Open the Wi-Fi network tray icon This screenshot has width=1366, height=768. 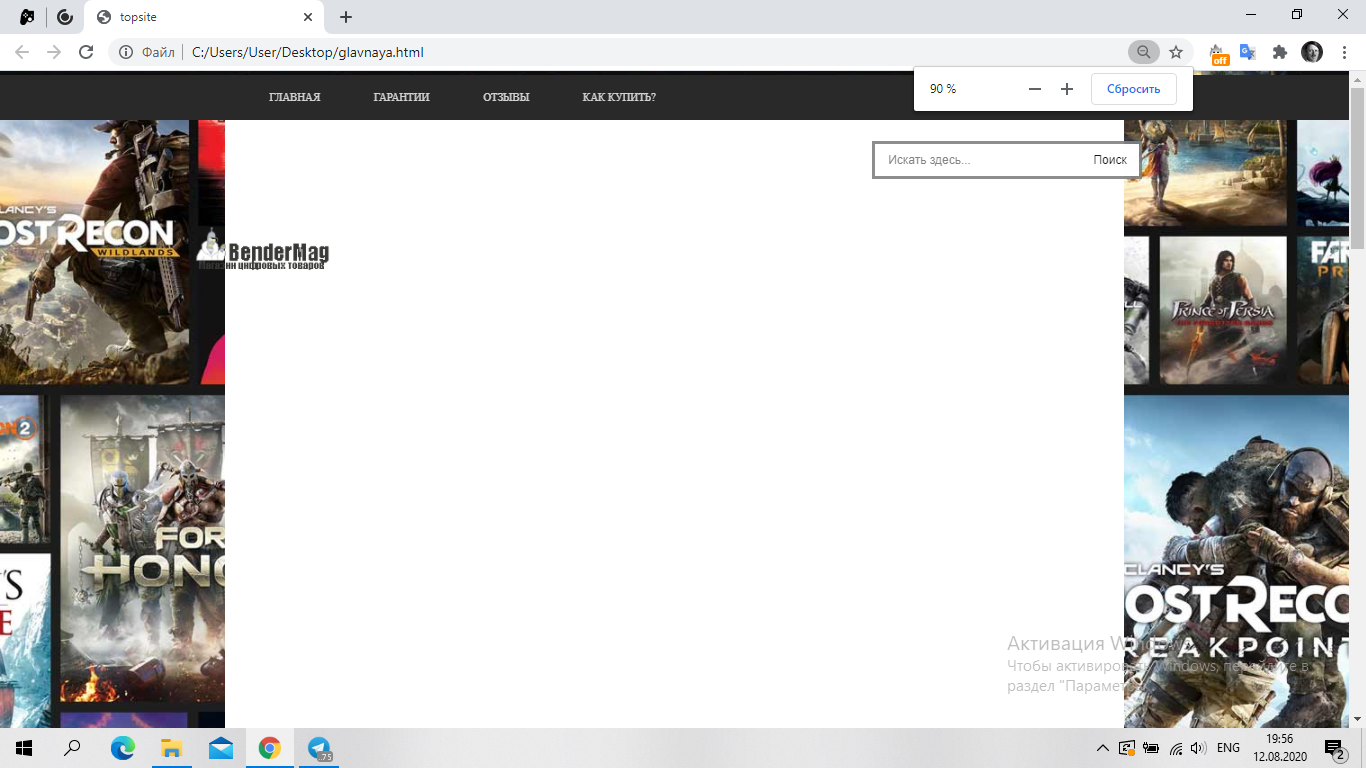coord(1176,748)
